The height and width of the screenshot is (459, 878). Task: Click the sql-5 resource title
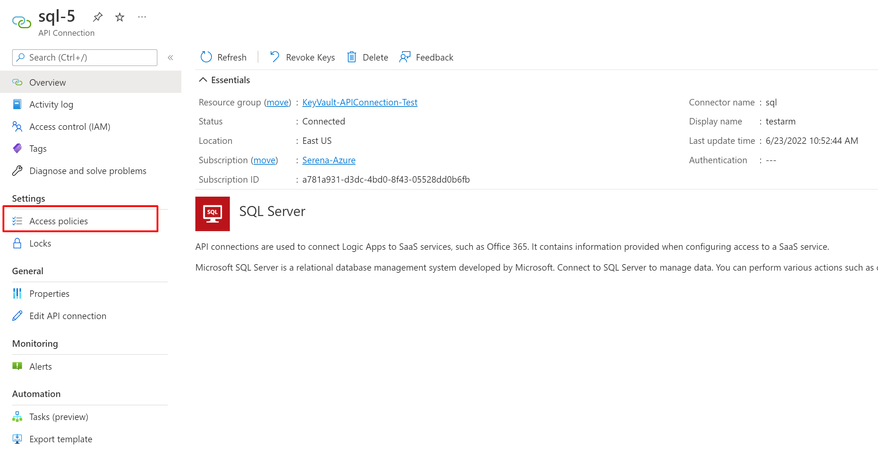57,16
